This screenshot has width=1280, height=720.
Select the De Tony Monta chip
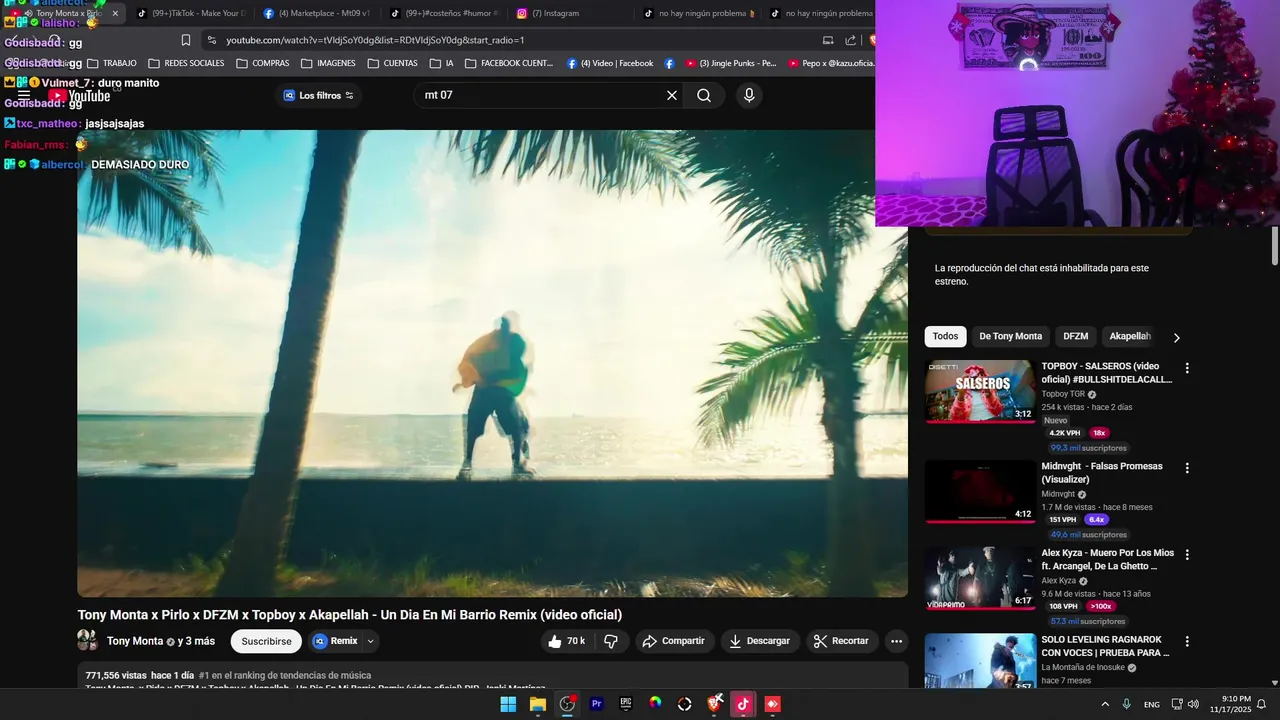[x=1010, y=336]
